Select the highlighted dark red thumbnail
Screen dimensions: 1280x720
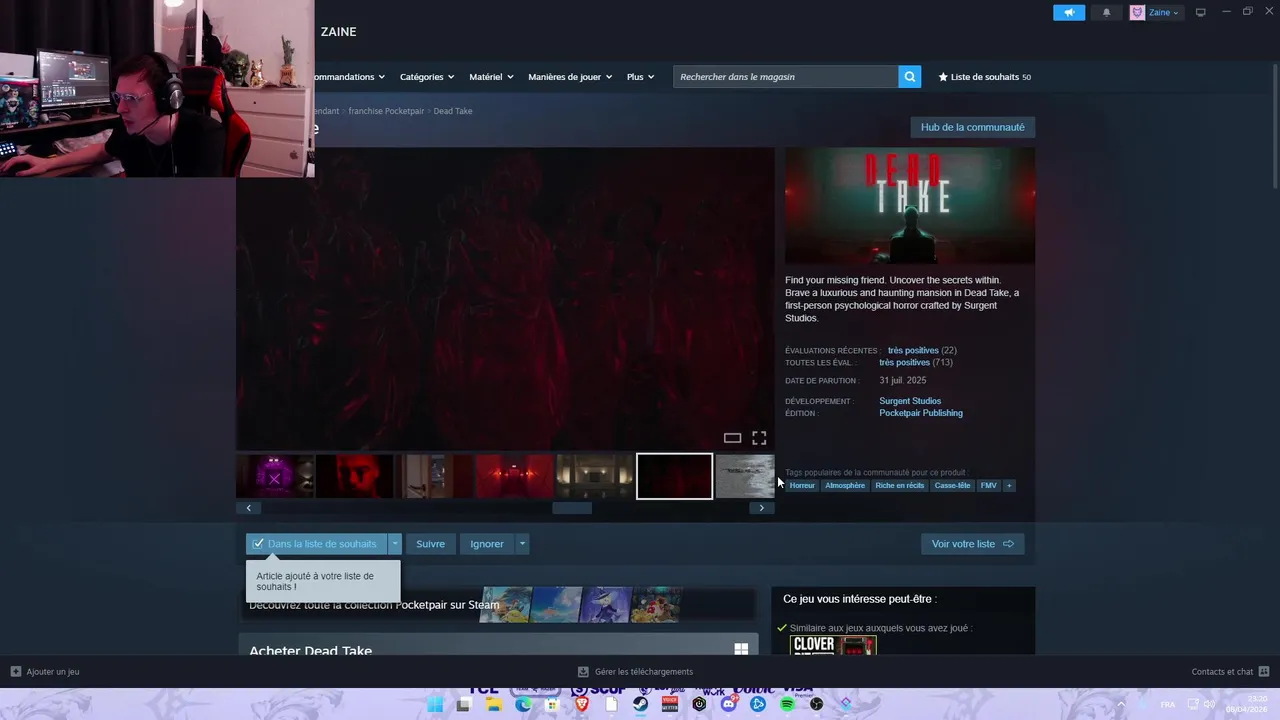coord(675,477)
